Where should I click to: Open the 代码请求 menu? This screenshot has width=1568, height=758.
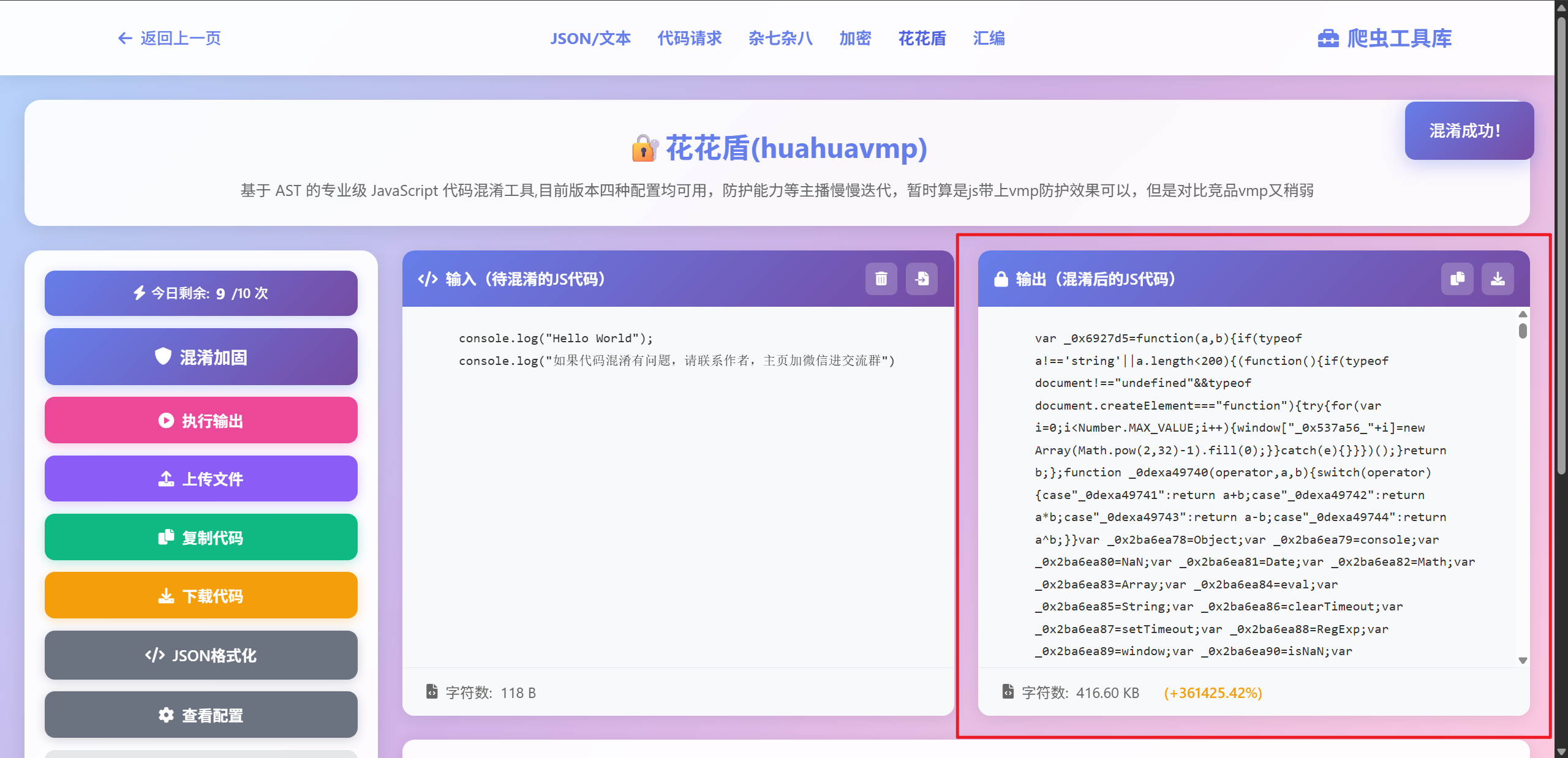[690, 39]
